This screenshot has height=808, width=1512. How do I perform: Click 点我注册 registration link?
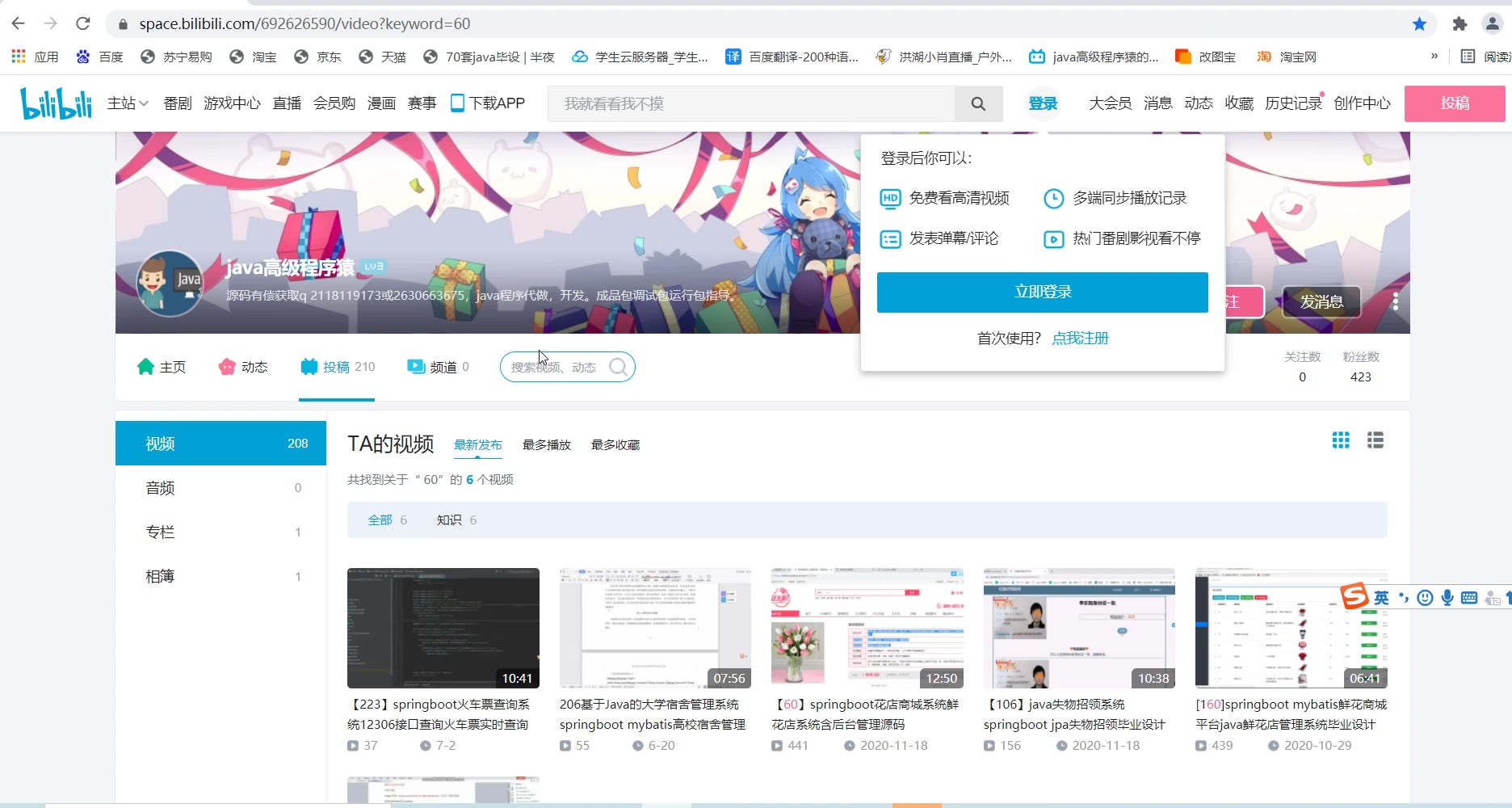coord(1080,338)
